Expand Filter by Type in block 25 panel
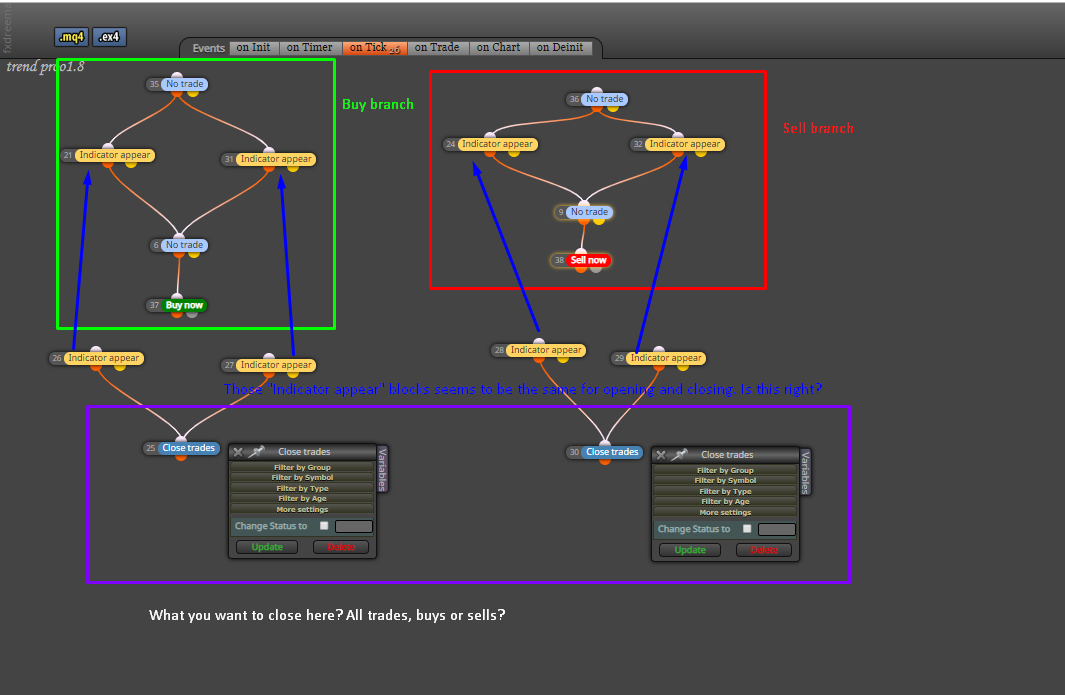Image resolution: width=1065 pixels, height=695 pixels. (x=302, y=488)
